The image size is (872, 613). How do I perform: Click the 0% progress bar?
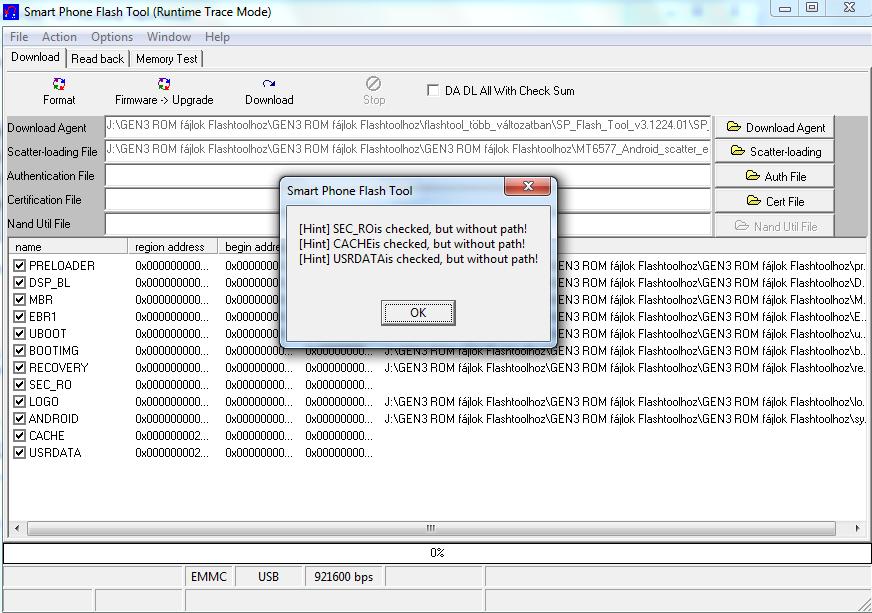[437, 553]
